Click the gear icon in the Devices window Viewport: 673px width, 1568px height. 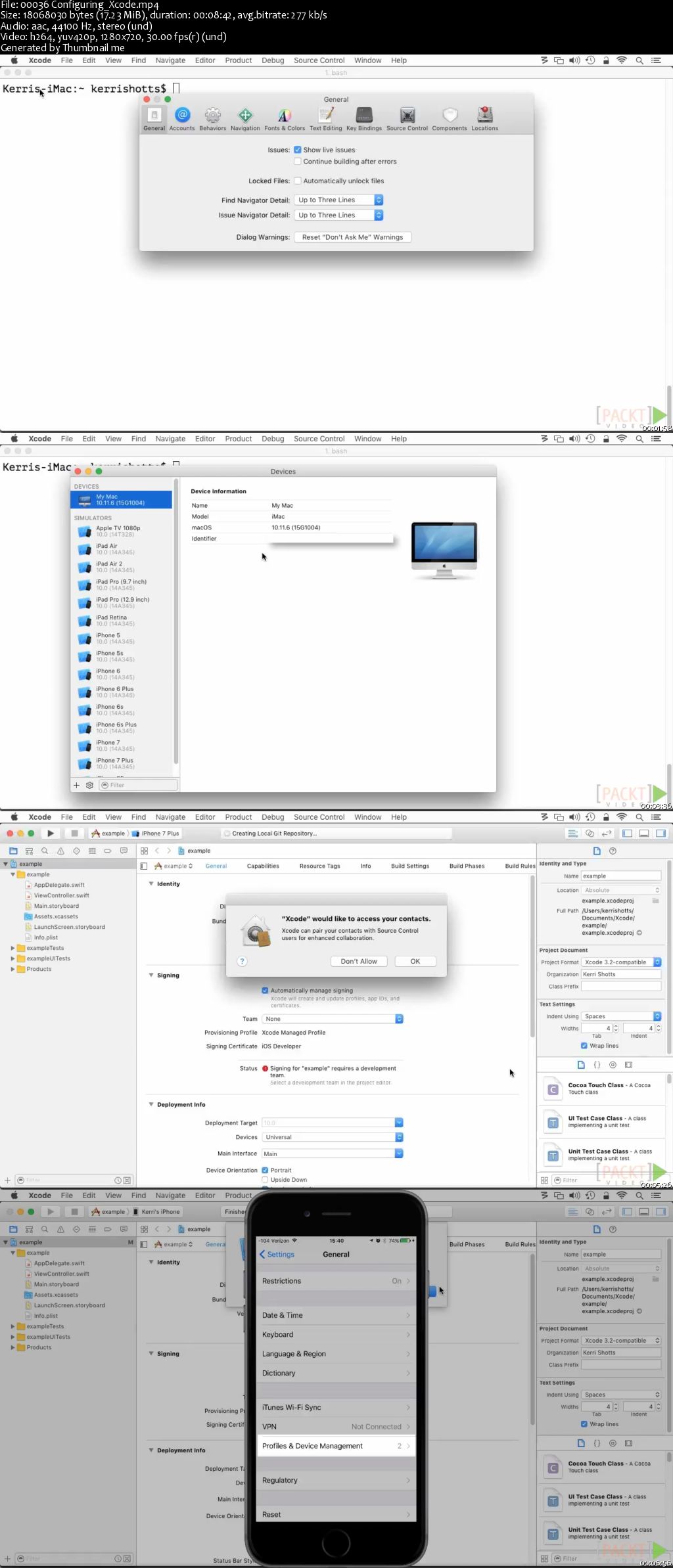point(89,785)
